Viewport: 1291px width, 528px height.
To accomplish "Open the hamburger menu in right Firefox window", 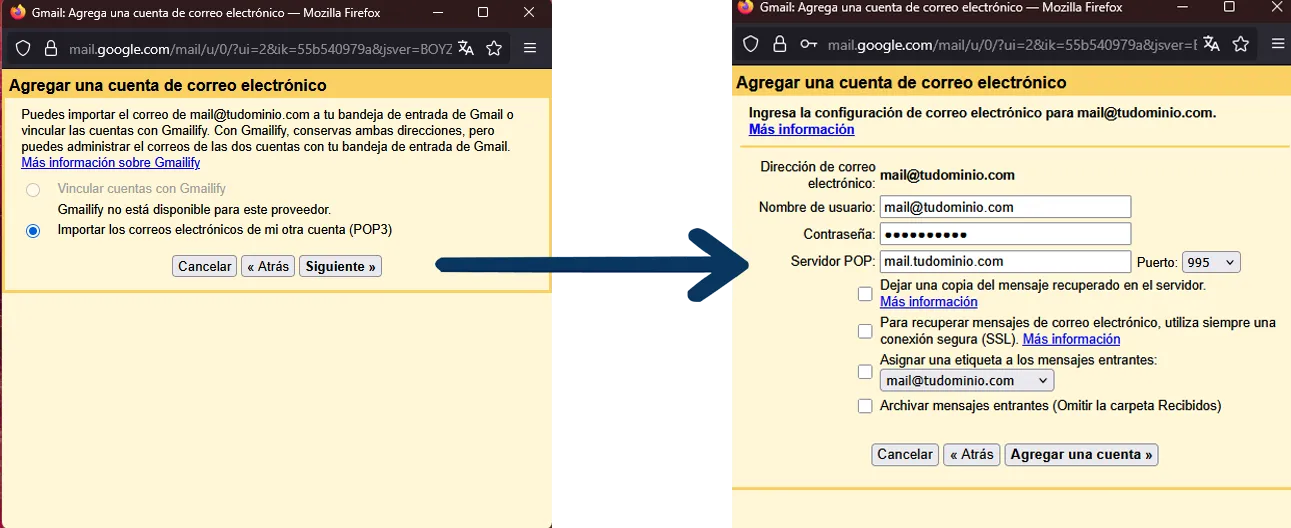I will [x=1278, y=44].
